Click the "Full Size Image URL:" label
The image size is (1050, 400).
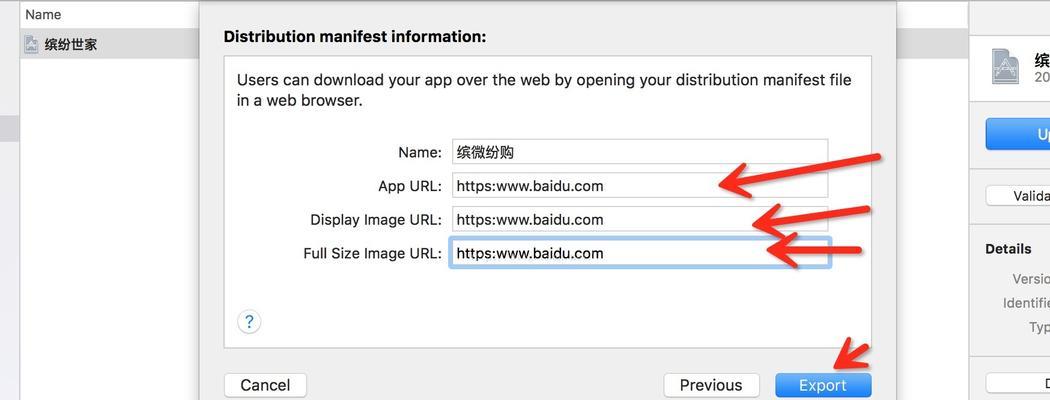coord(372,253)
